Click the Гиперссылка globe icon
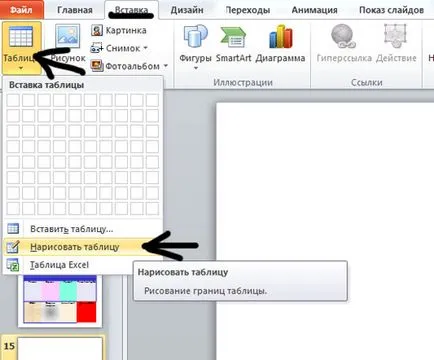 pos(343,36)
